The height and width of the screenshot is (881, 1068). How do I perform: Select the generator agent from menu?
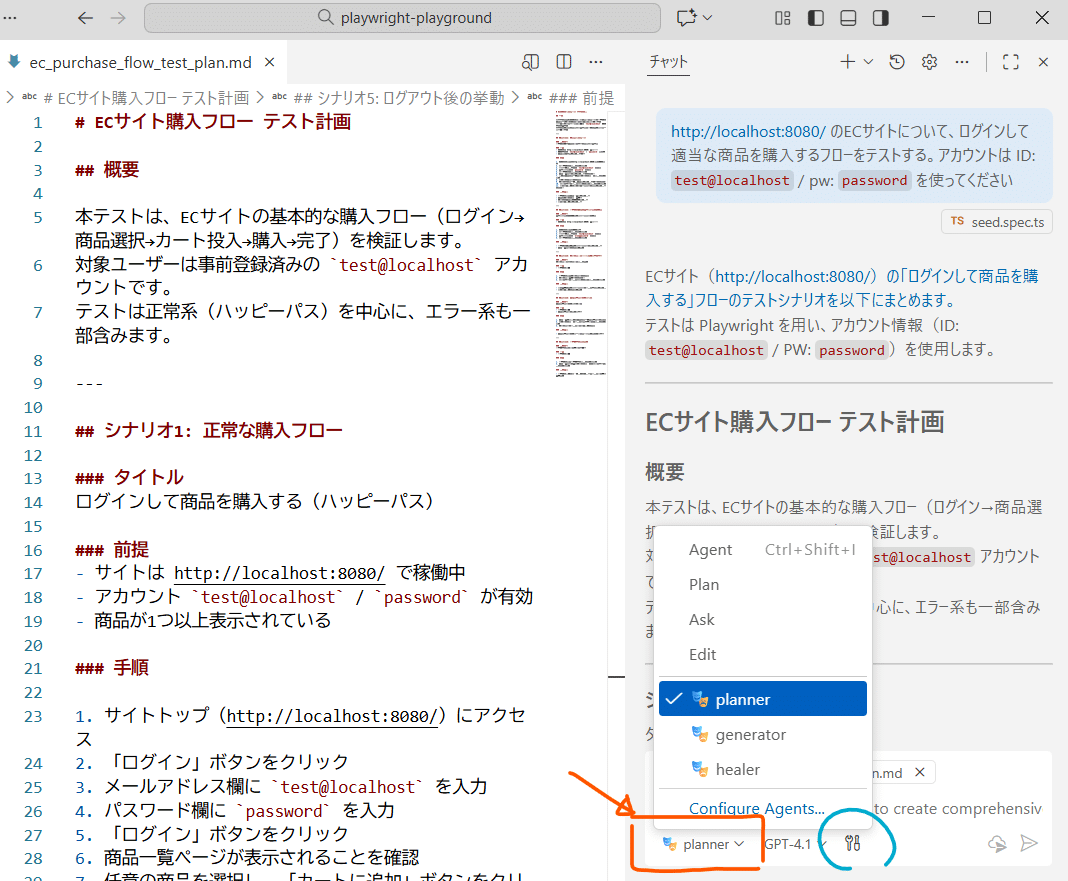pos(750,735)
